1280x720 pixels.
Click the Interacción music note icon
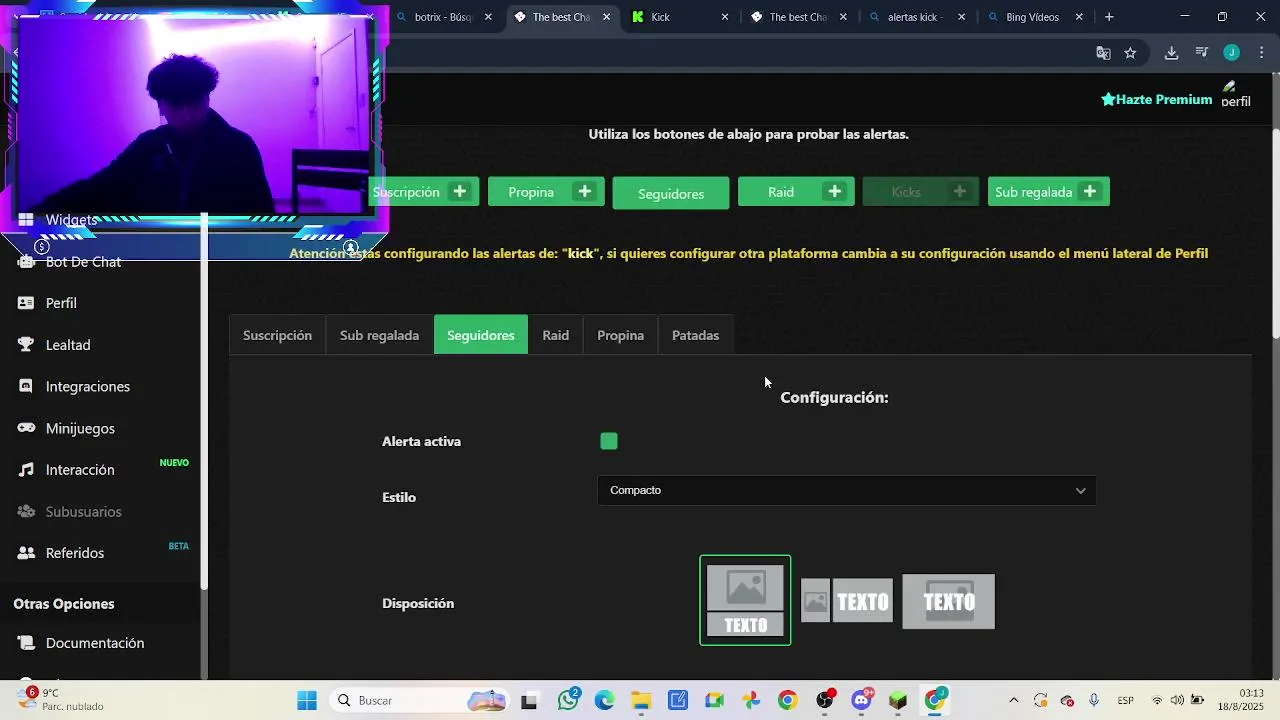26,470
